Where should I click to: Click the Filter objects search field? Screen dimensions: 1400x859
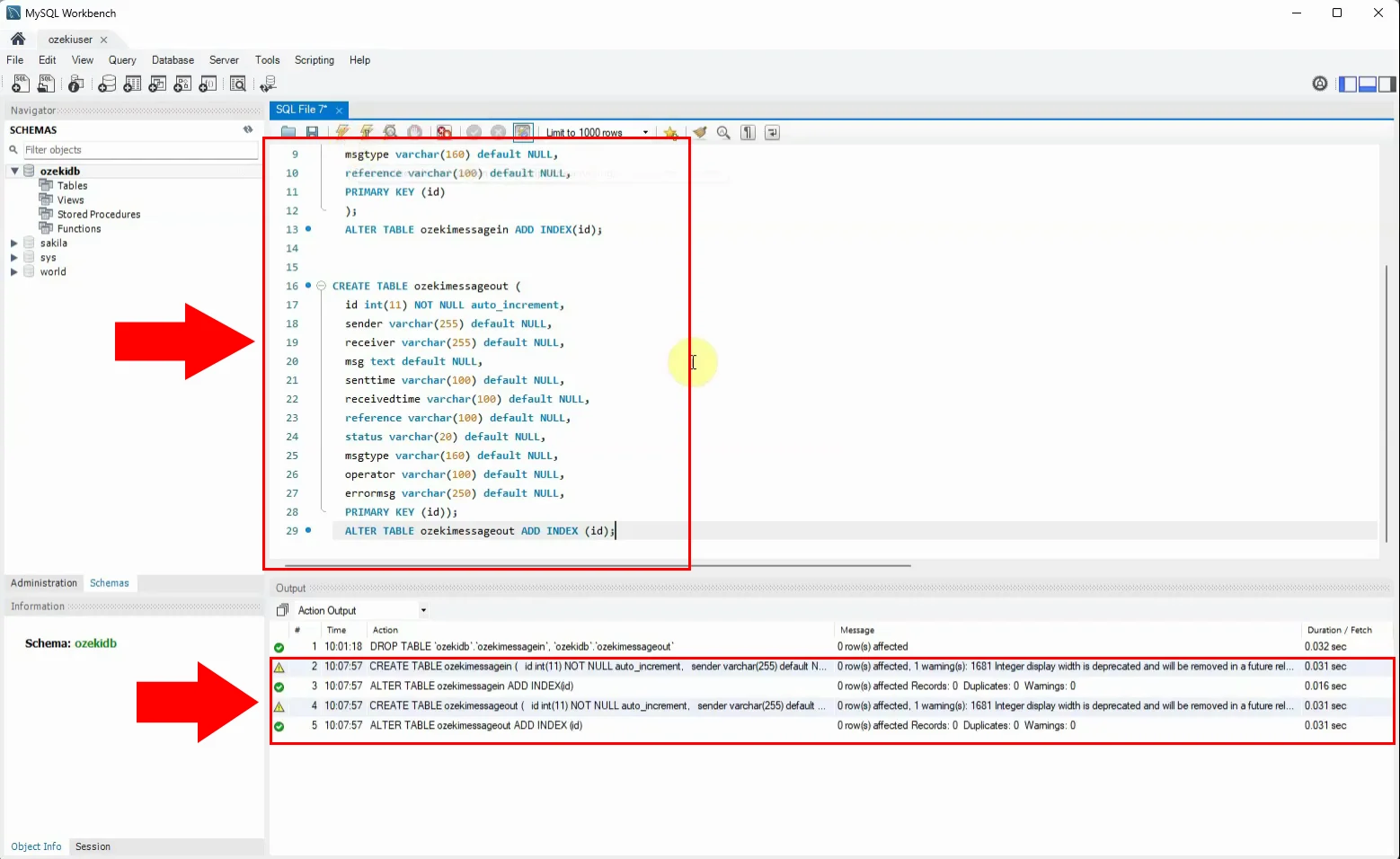pyautogui.click(x=139, y=150)
